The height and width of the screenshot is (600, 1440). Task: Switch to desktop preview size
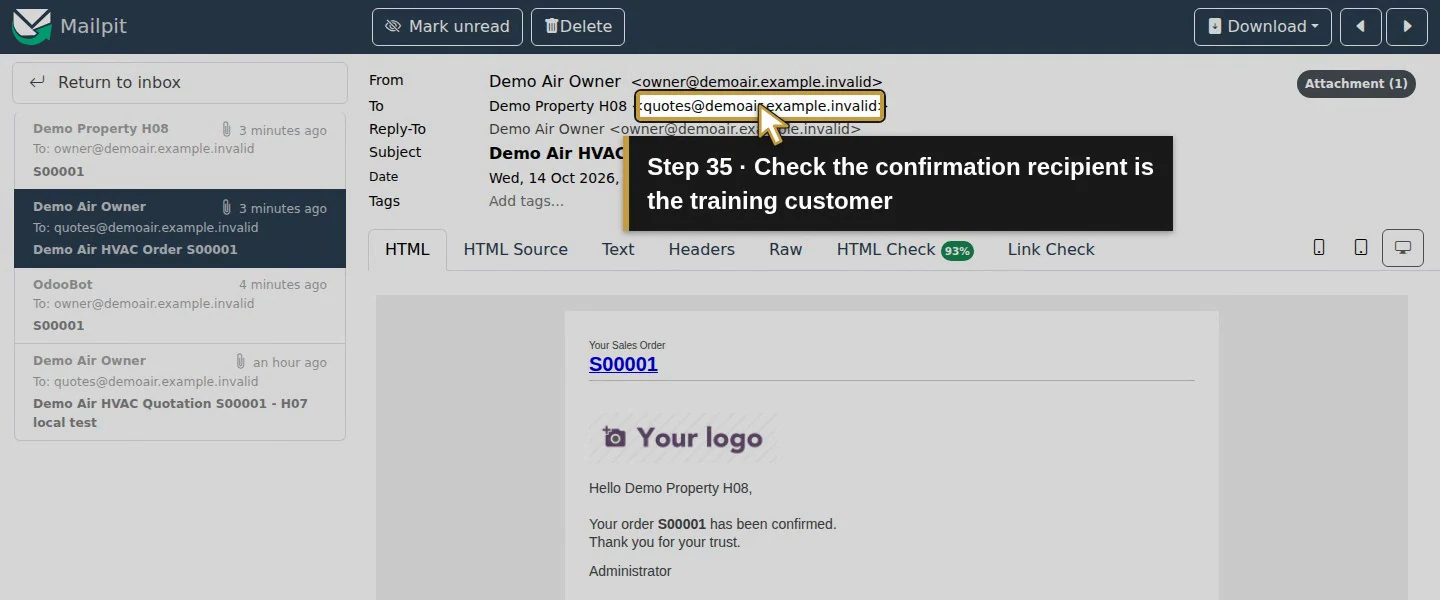pos(1403,248)
